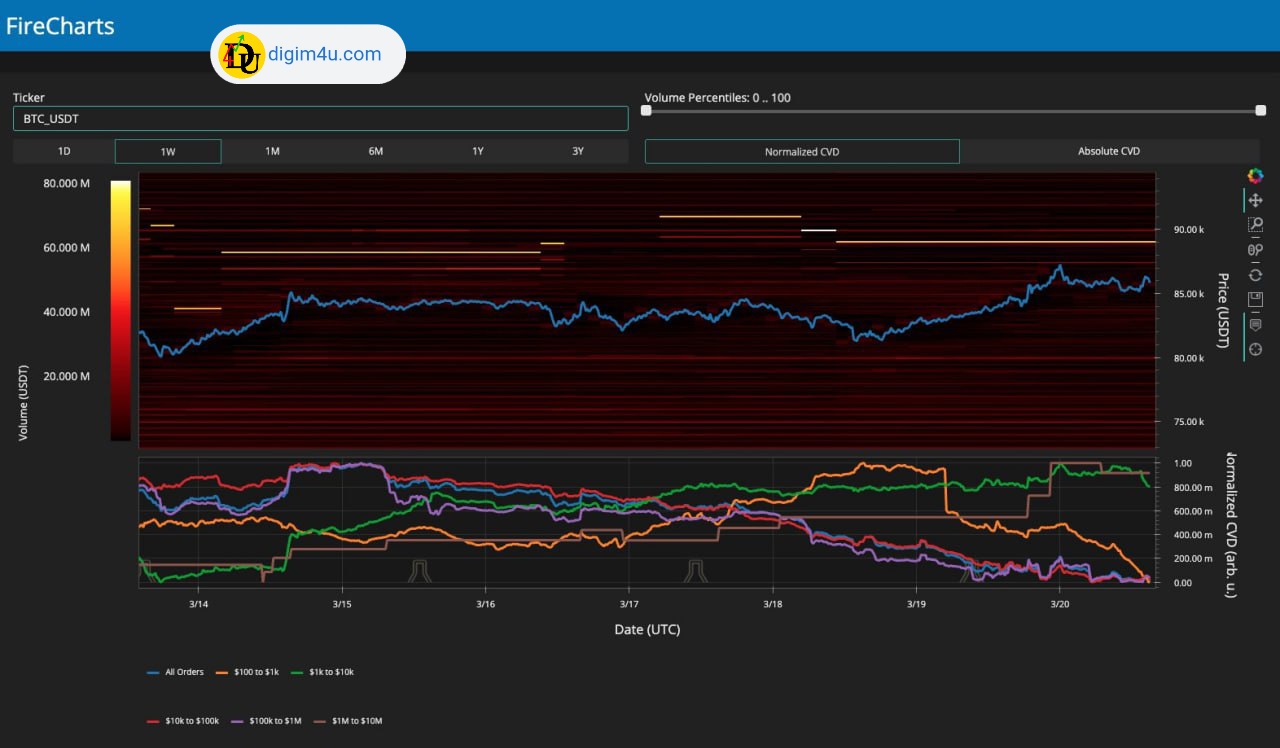Toggle the Hover tooltip tool
Viewport: 1280px width, 748px height.
point(1255,324)
